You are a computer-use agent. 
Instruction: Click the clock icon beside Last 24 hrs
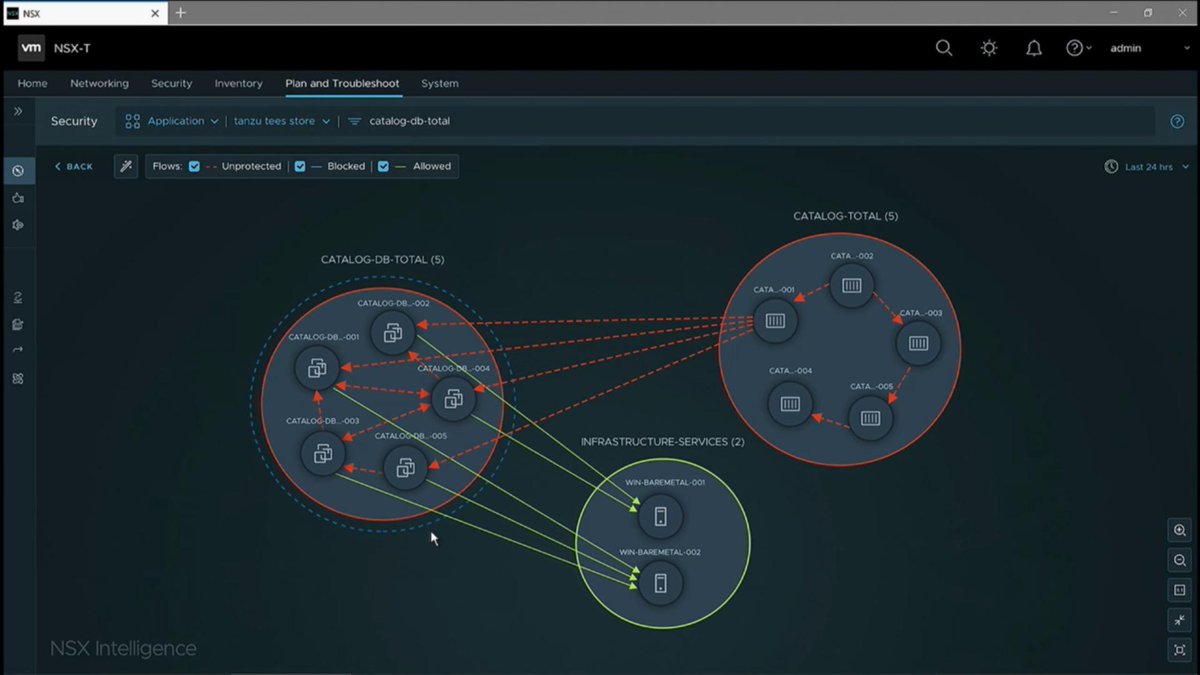point(1111,167)
